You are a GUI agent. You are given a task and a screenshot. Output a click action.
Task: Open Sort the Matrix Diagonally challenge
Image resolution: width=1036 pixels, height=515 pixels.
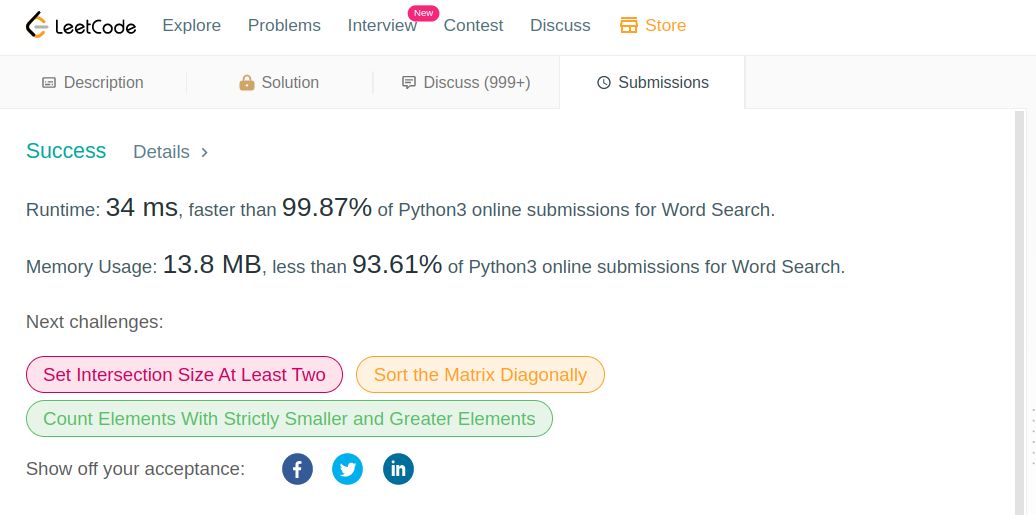[x=480, y=375]
